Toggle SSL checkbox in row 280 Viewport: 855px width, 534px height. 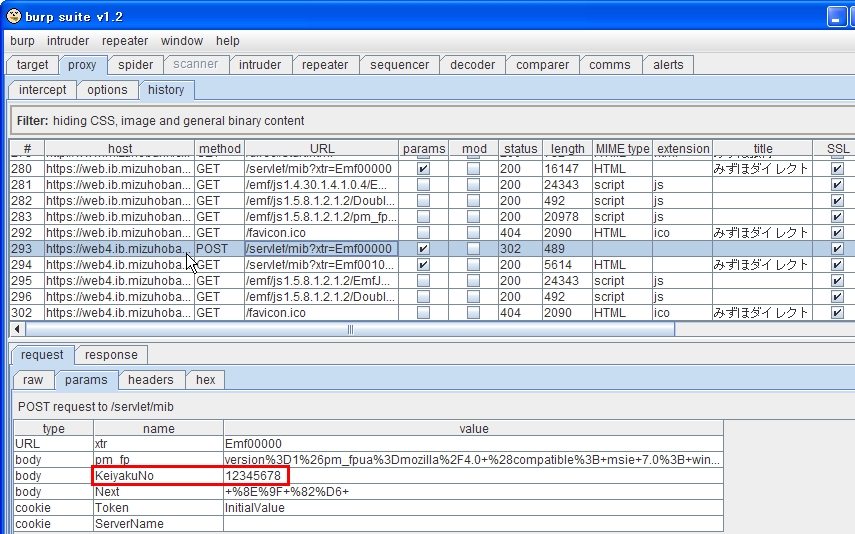[837, 169]
